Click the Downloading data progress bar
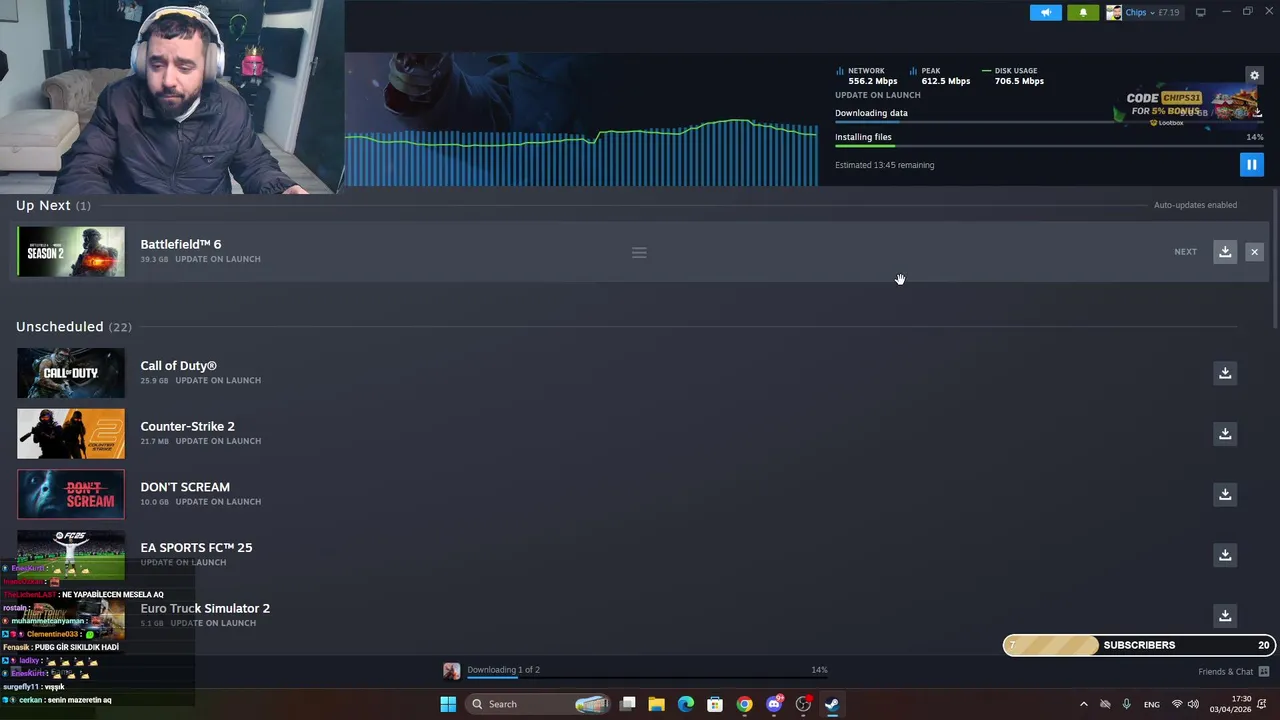1280x720 pixels. click(x=1049, y=122)
